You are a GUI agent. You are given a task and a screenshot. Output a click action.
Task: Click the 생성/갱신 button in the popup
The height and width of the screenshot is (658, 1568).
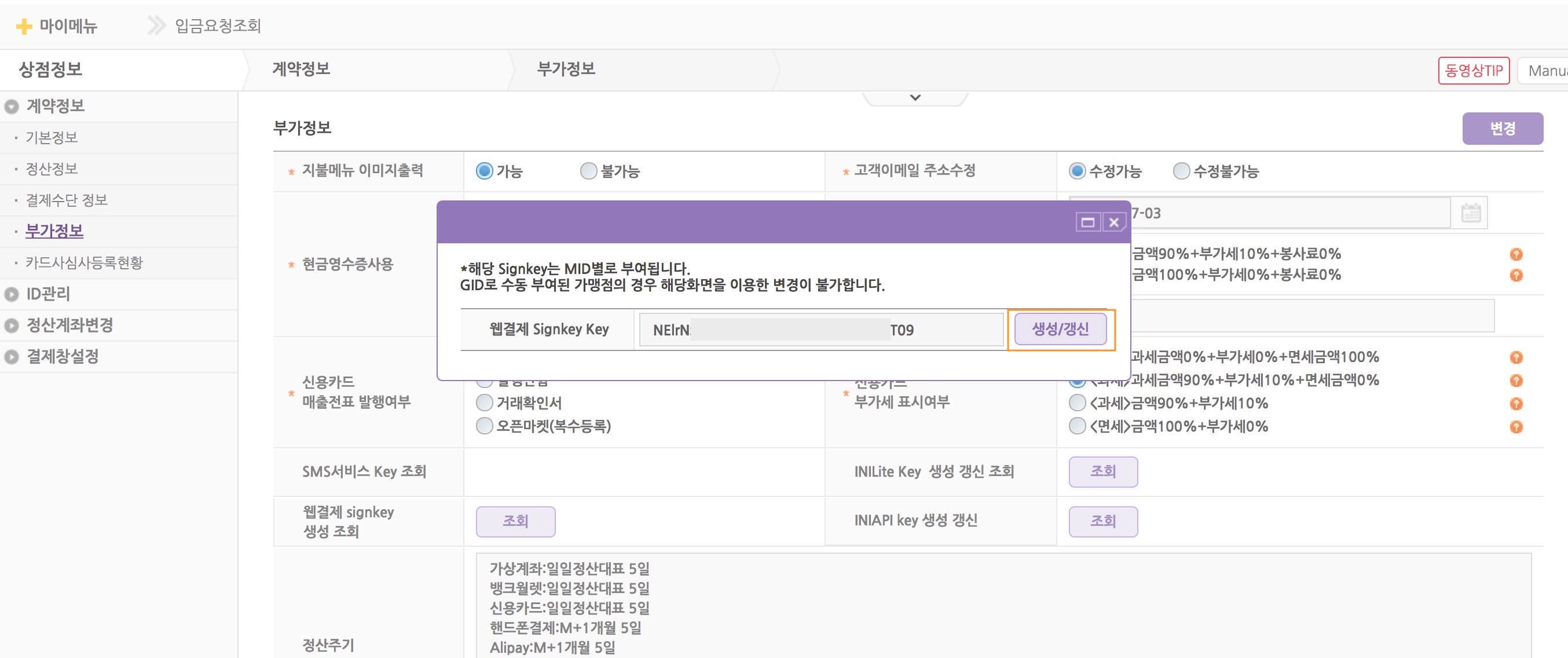point(1060,328)
